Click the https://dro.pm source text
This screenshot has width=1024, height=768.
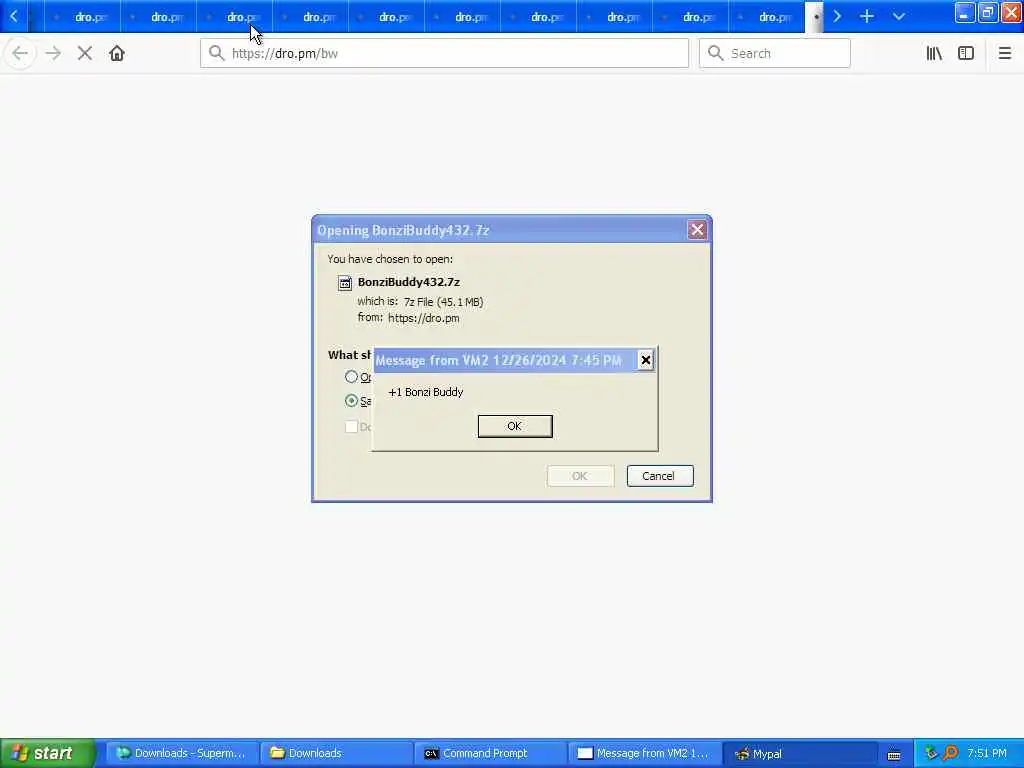click(x=424, y=318)
